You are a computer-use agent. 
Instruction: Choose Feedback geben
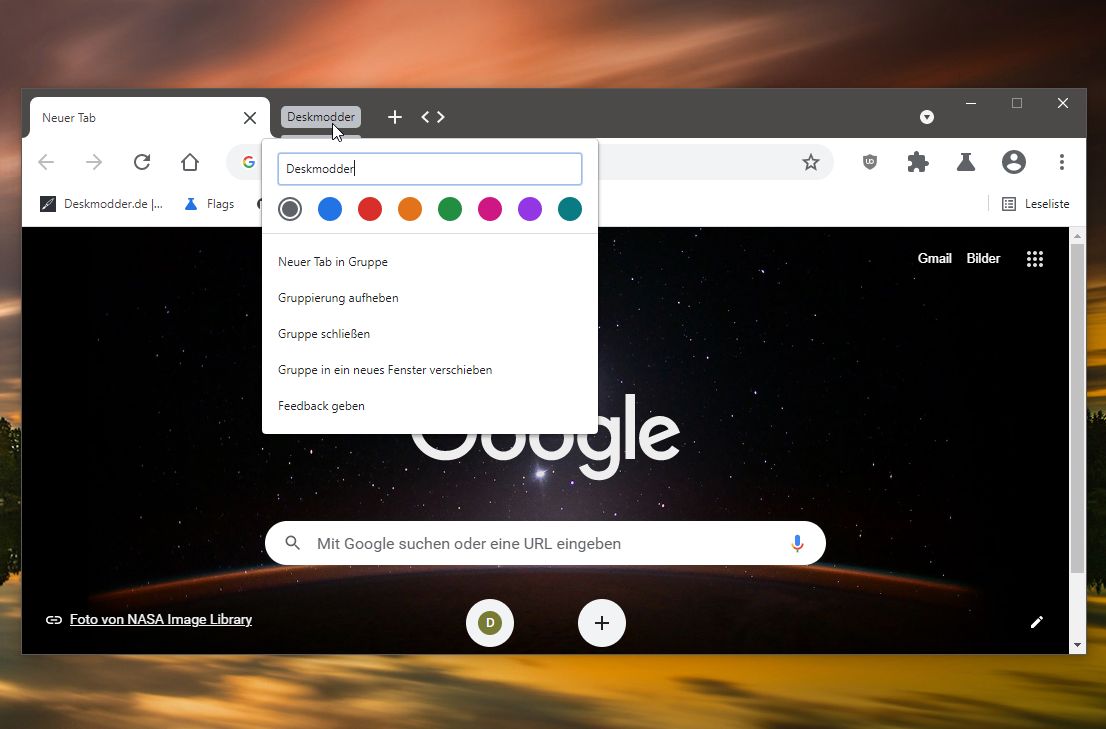430,405
